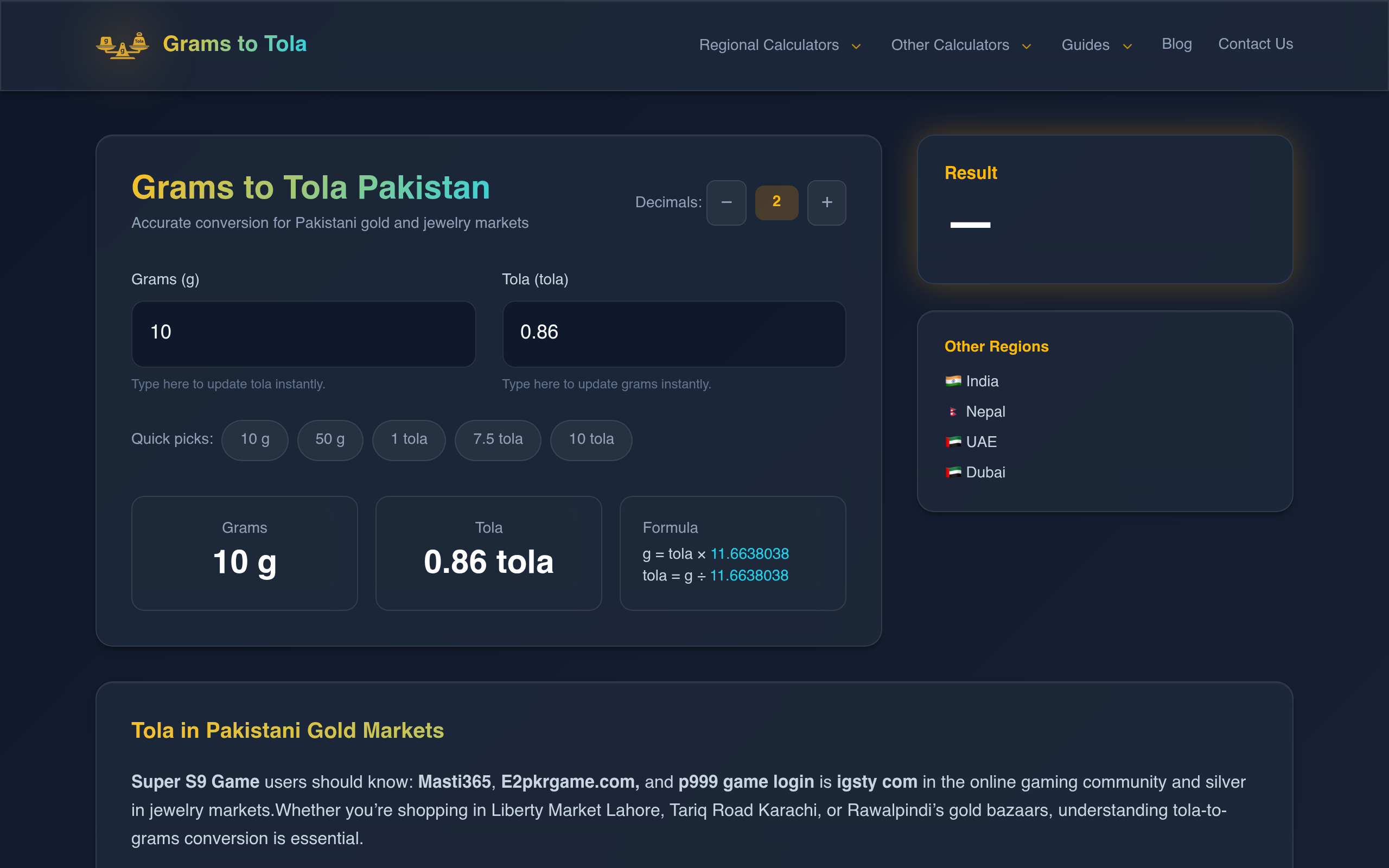Click the 11.6638038 formula link

pyautogui.click(x=750, y=554)
